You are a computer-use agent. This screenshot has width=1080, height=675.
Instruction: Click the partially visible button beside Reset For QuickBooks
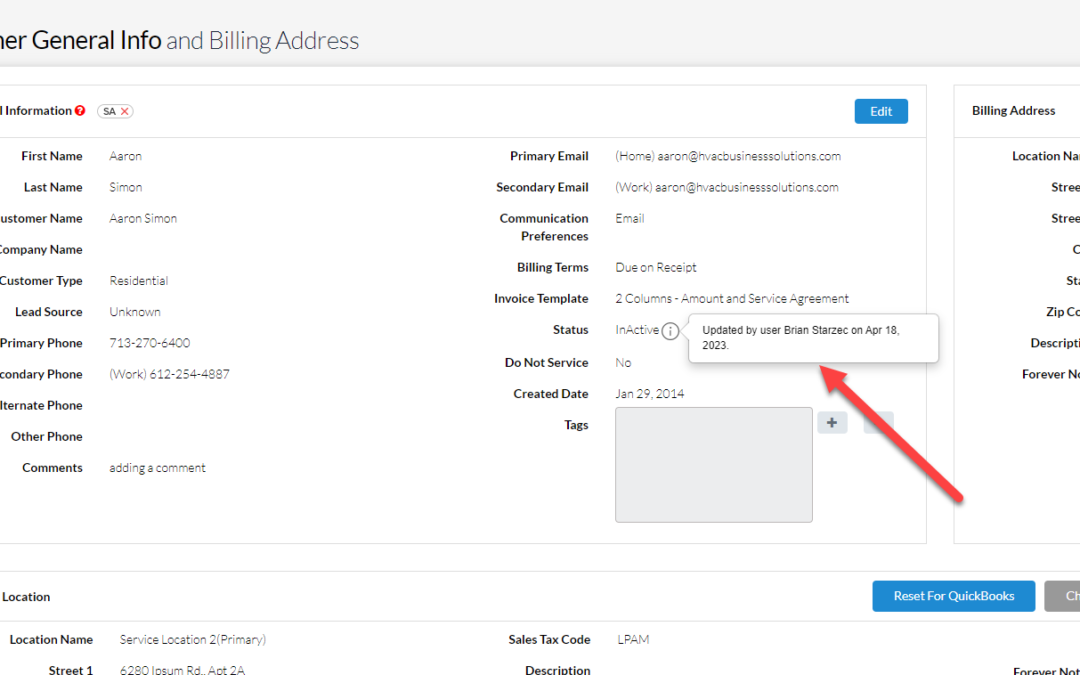tap(1065, 596)
